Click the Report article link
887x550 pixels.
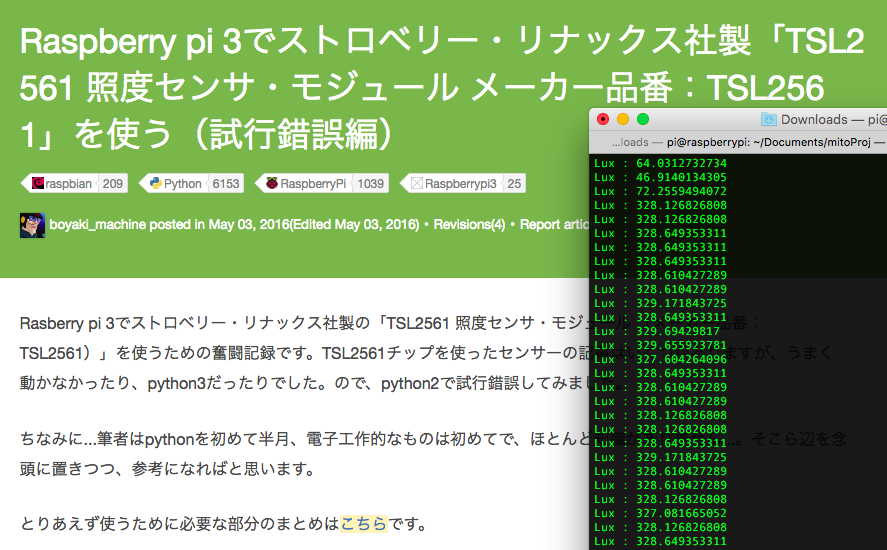(x=554, y=225)
